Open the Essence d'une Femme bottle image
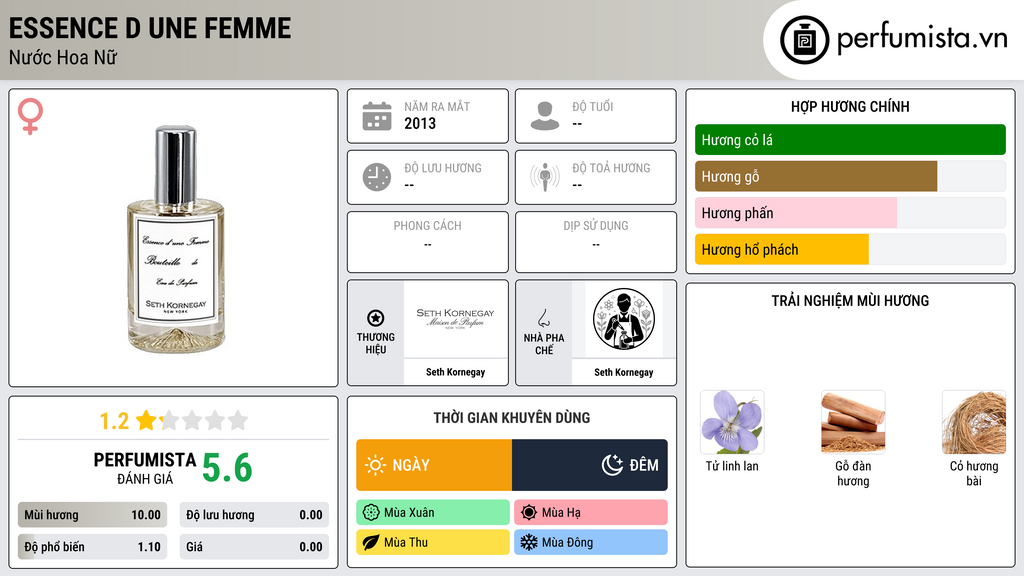 (175, 239)
